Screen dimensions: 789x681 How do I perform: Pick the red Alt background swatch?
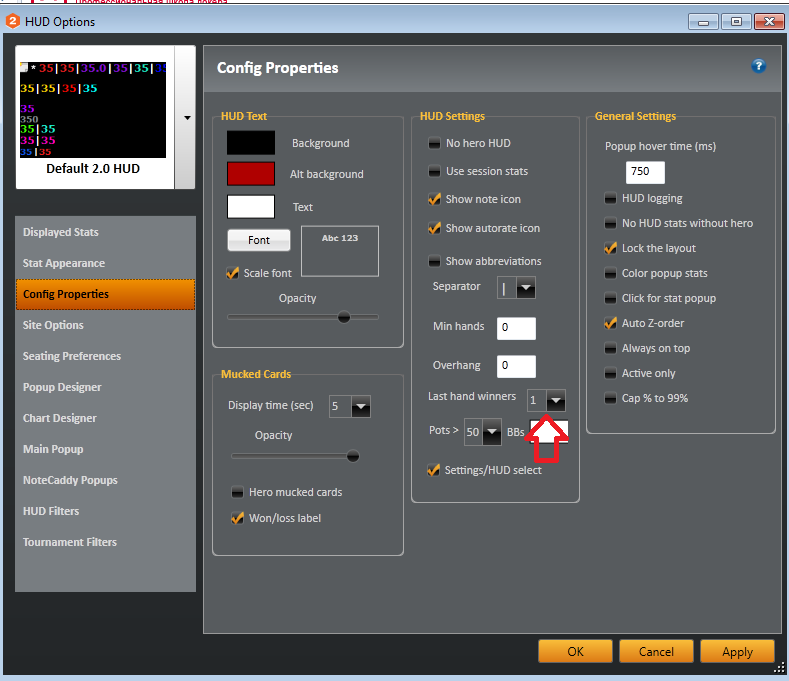251,174
